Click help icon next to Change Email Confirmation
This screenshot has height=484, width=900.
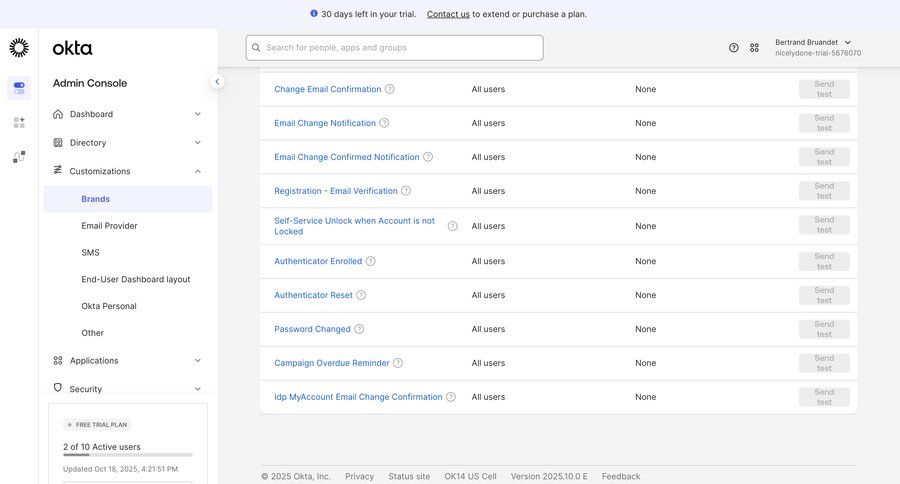pyautogui.click(x=389, y=89)
